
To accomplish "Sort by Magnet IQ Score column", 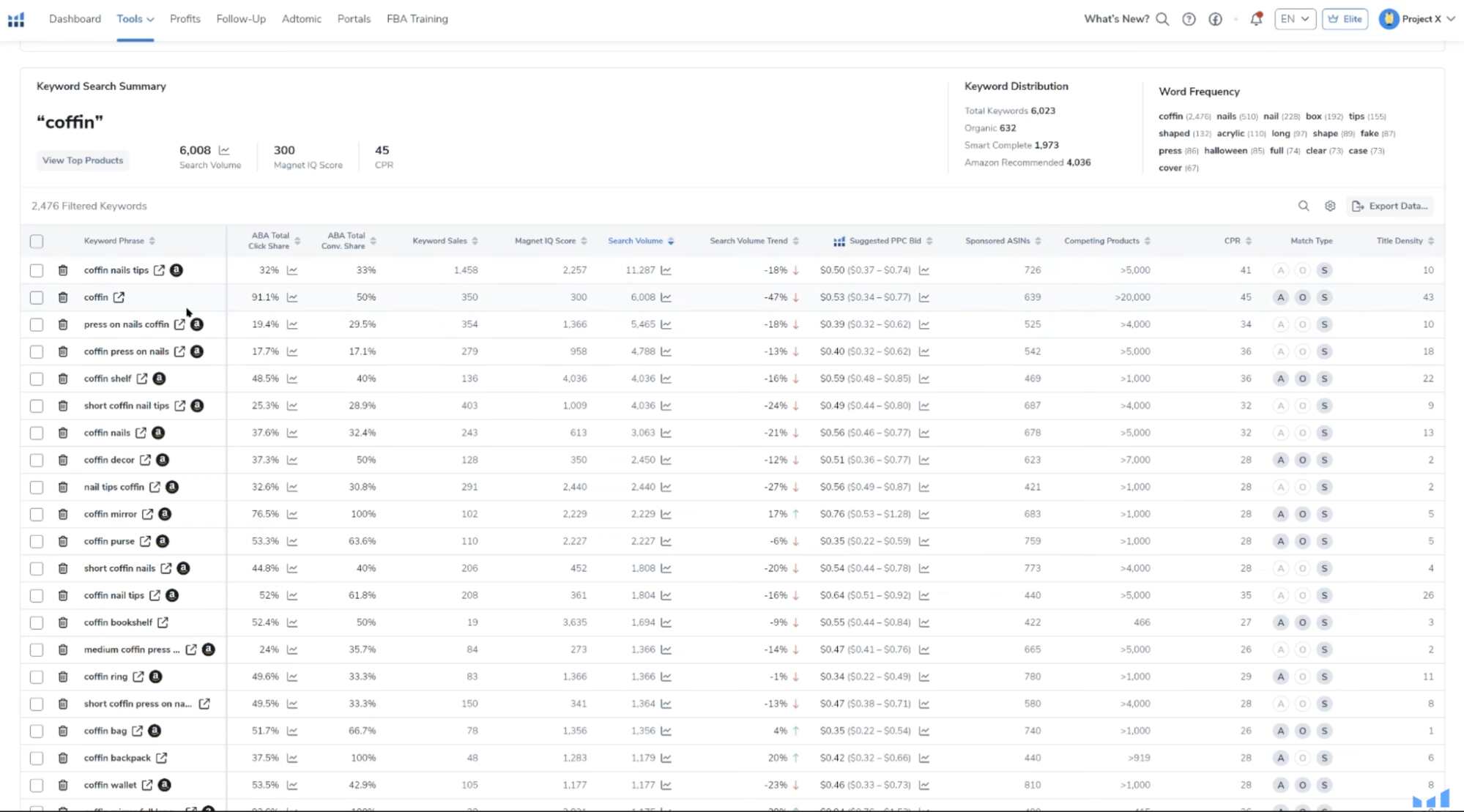I will (x=551, y=241).
